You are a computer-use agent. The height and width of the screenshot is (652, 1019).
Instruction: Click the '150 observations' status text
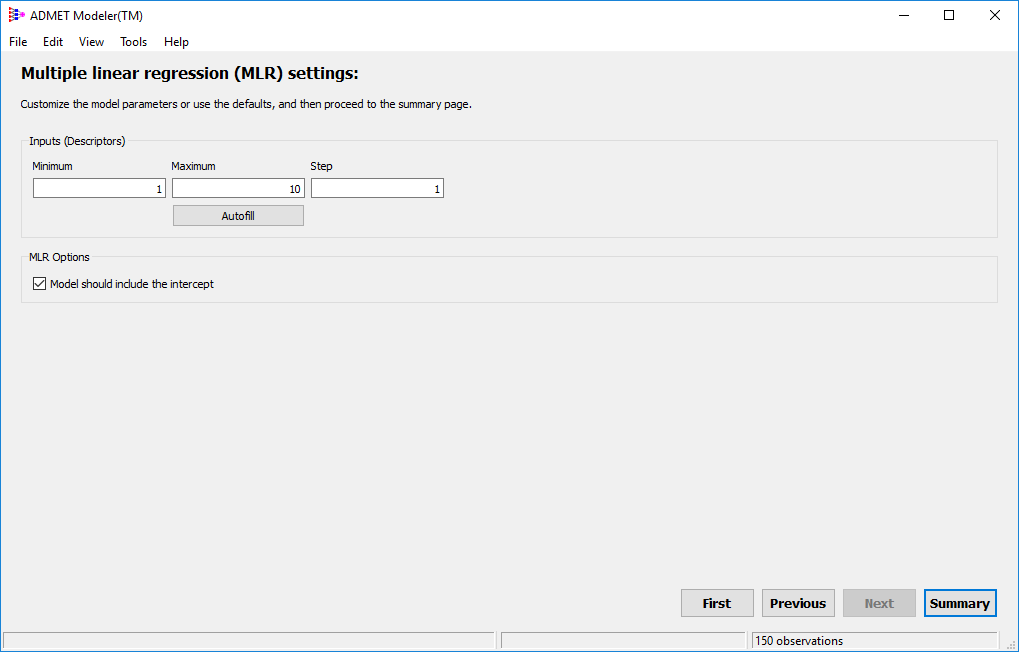(799, 641)
